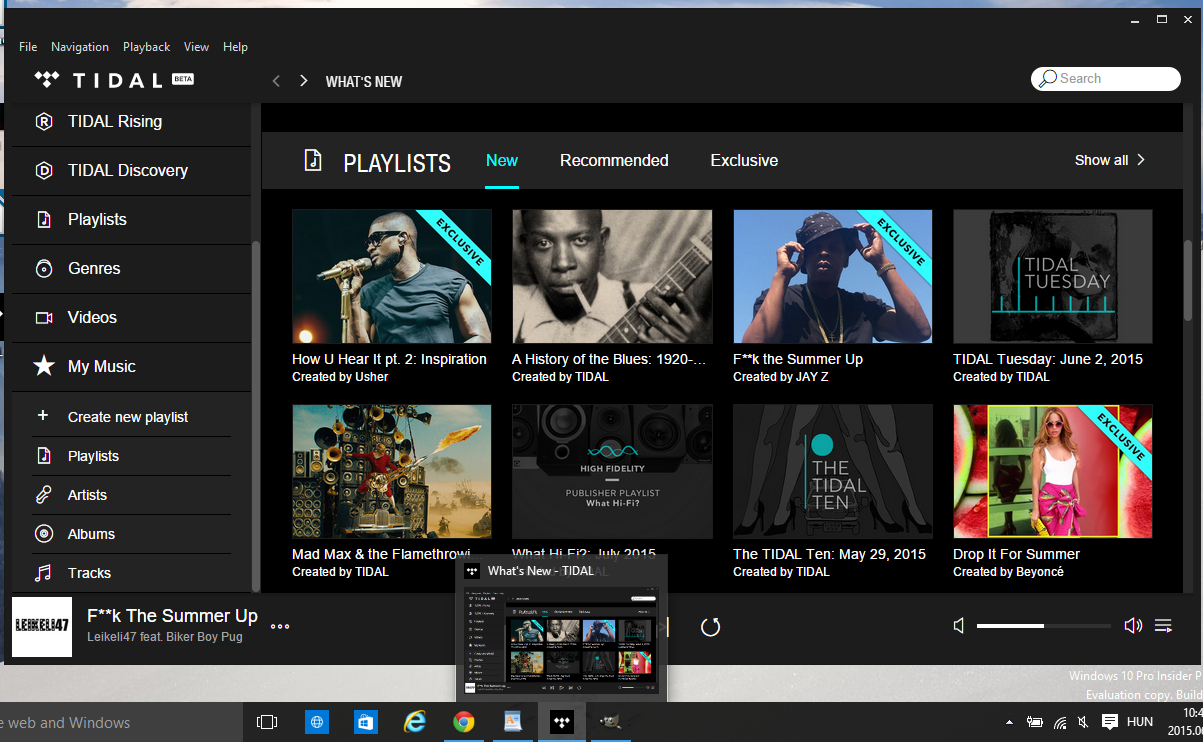
Task: Switch to the Recommended playlists tab
Action: [614, 161]
